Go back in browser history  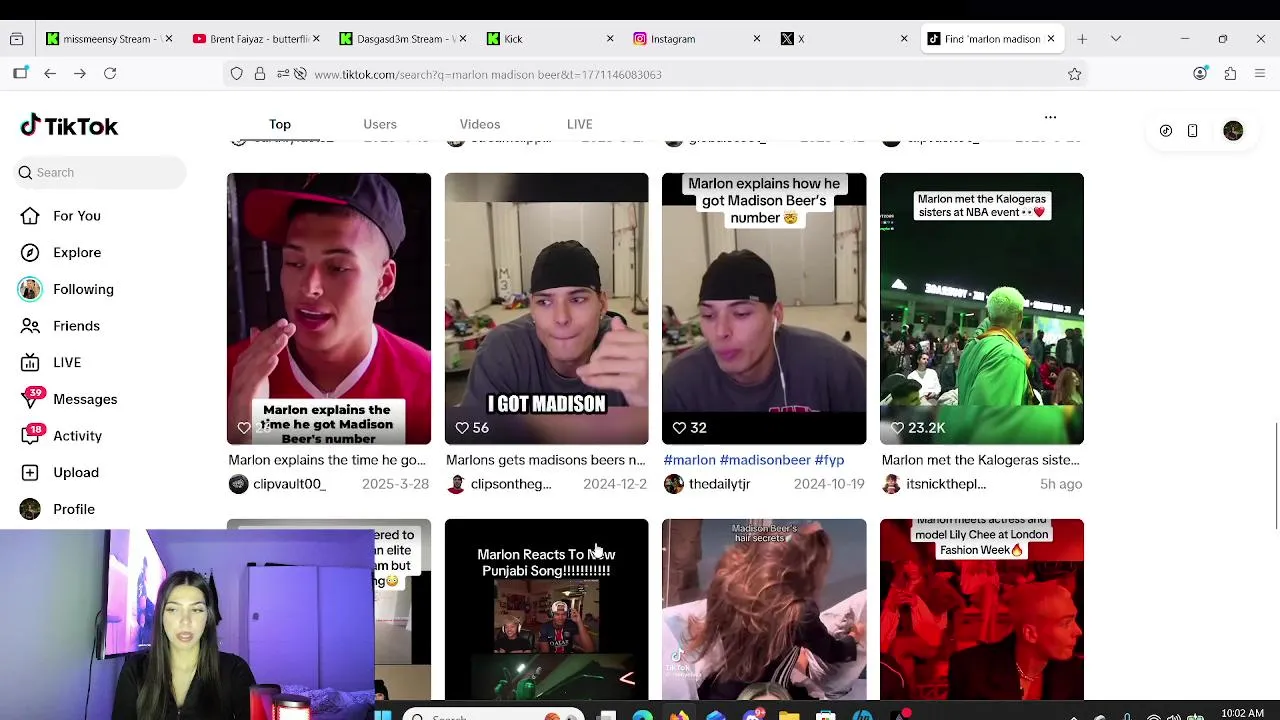50,73
